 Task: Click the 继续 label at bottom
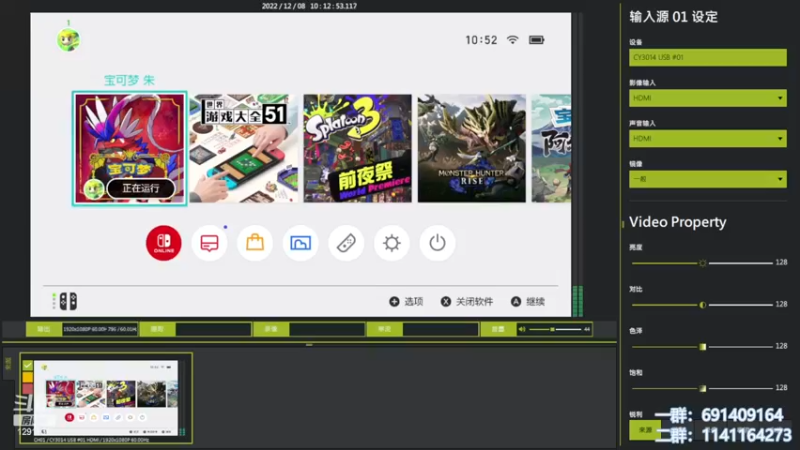(x=535, y=302)
